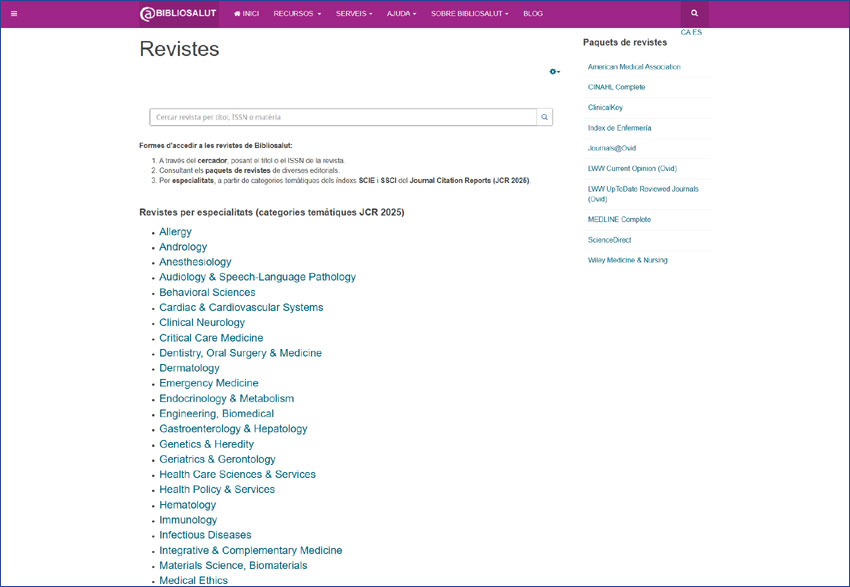Screen dimensions: 850x587
Task: Expand the Sobre Bibliosalut menu
Action: click(x=469, y=14)
